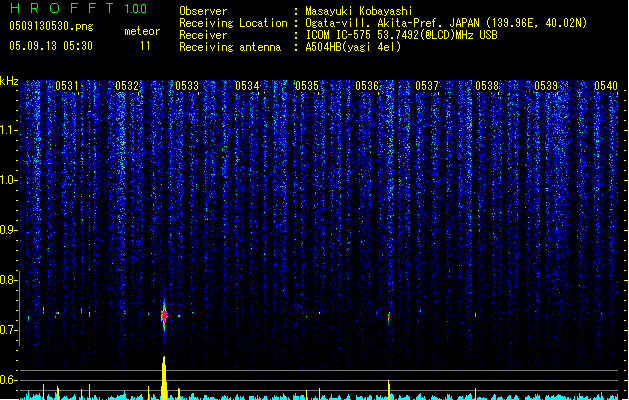
Task: Click the kHz axis unit label
Action: [x=9, y=81]
